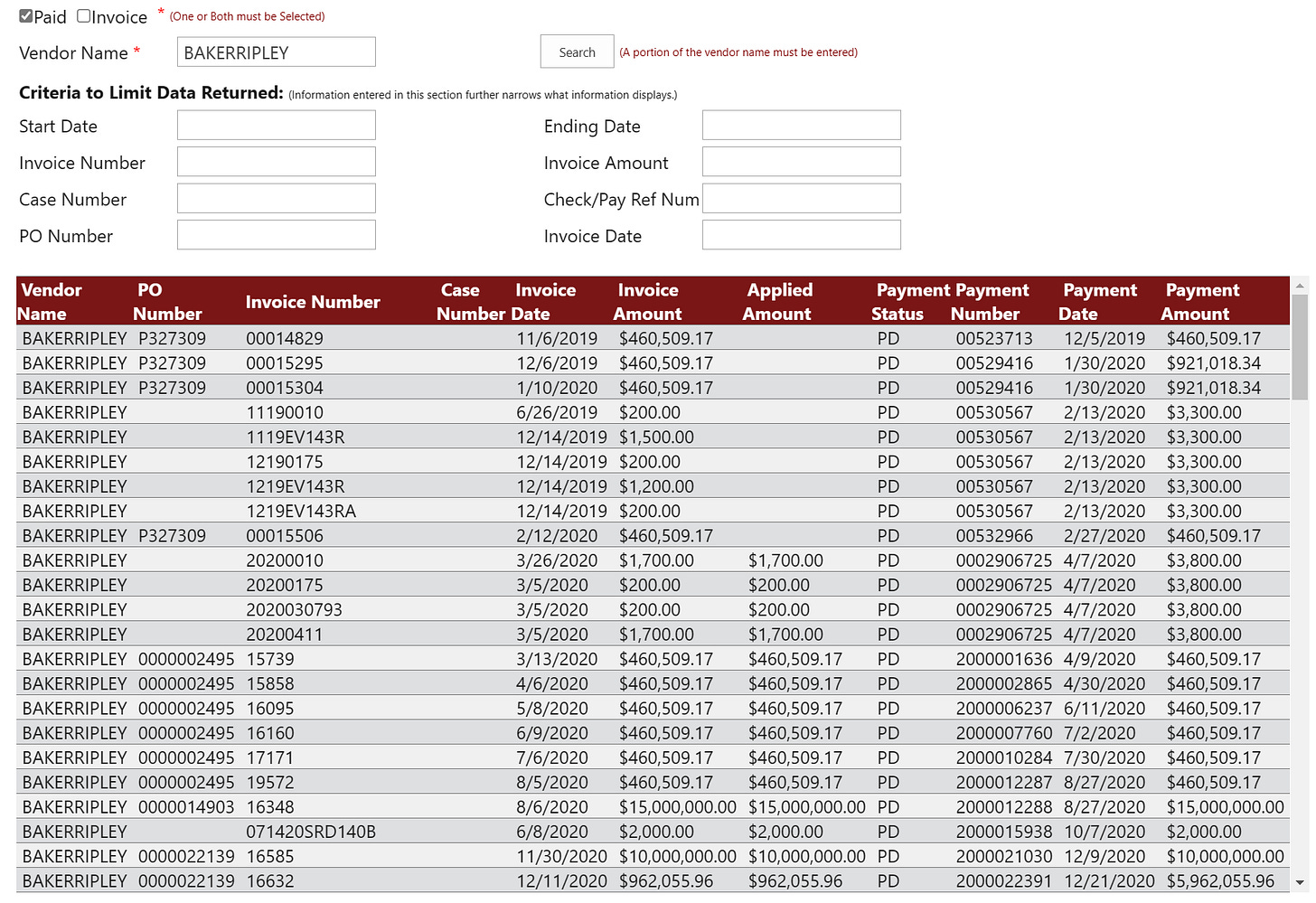1316x903 pixels.
Task: Click the table scrollbar up arrow
Action: coord(1300,286)
